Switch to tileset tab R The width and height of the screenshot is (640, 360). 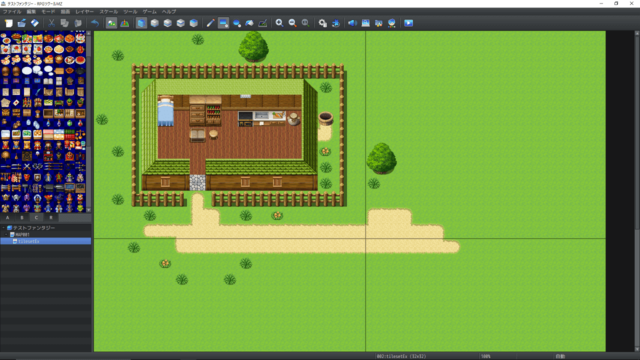51,218
